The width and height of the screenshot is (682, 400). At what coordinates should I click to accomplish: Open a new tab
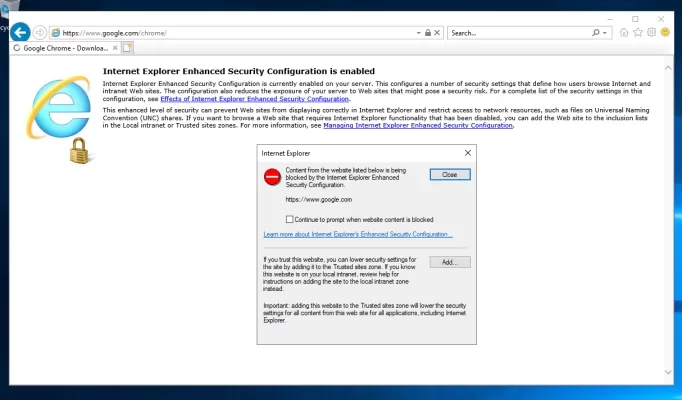tap(128, 47)
